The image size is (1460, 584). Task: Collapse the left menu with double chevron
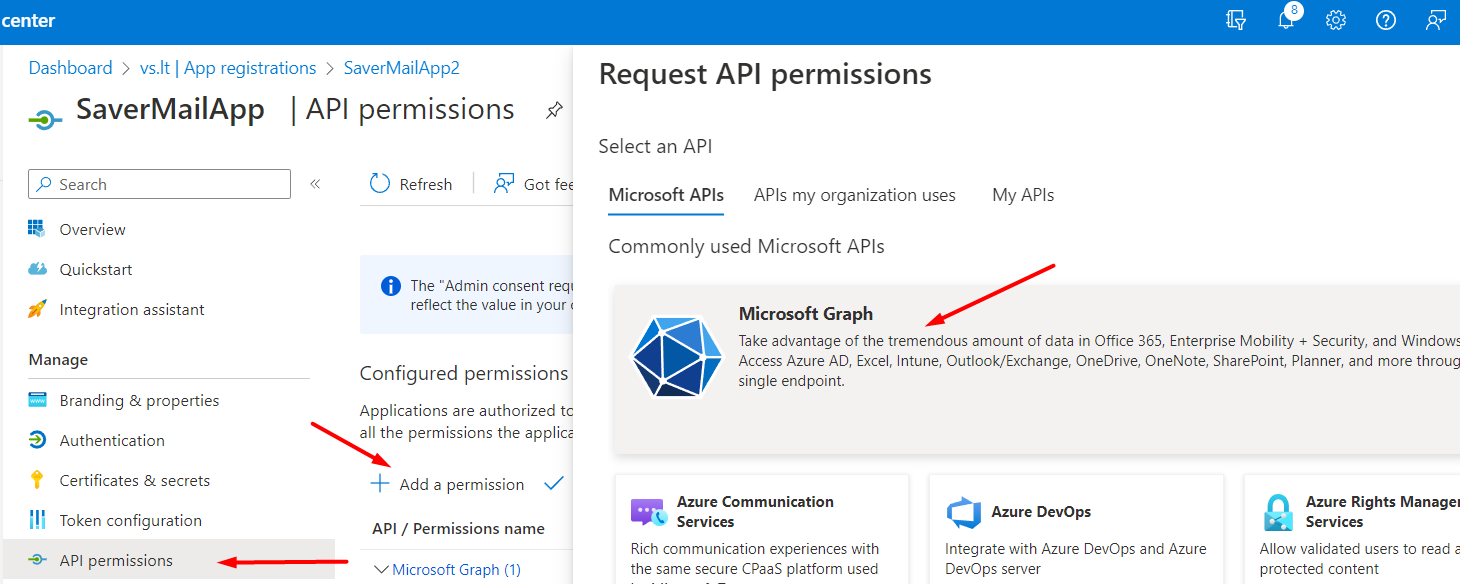(315, 184)
